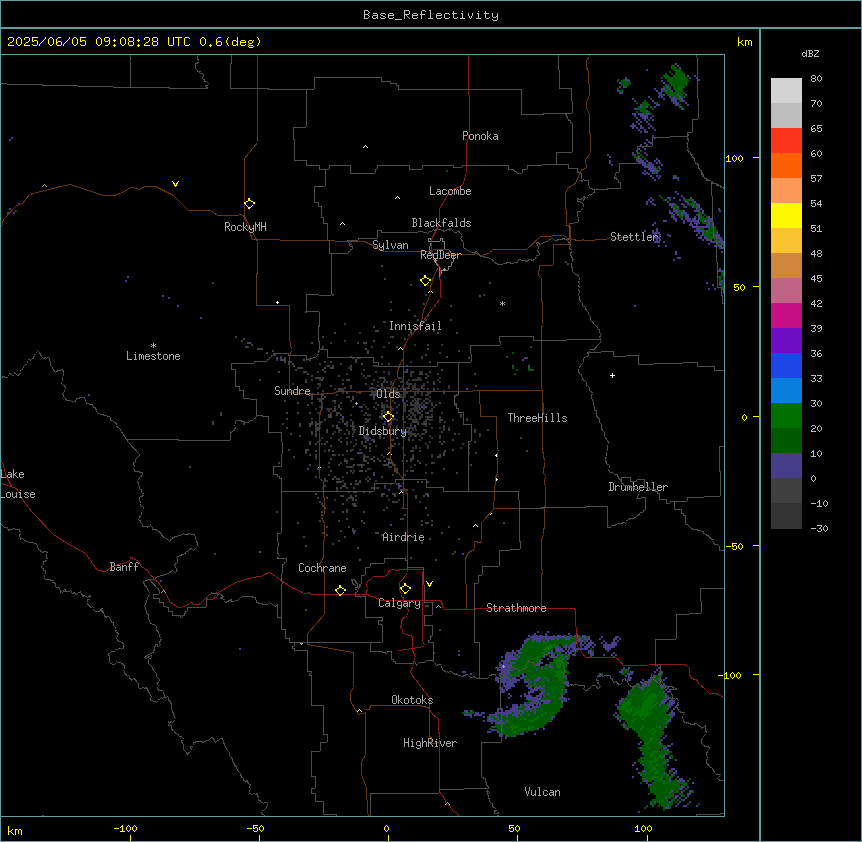Pick the blue swatch between 36 and 33 dBZ
862x842 pixels.
click(x=786, y=365)
